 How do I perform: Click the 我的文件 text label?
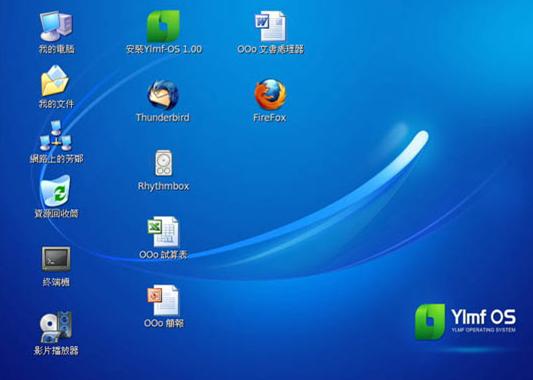56,104
